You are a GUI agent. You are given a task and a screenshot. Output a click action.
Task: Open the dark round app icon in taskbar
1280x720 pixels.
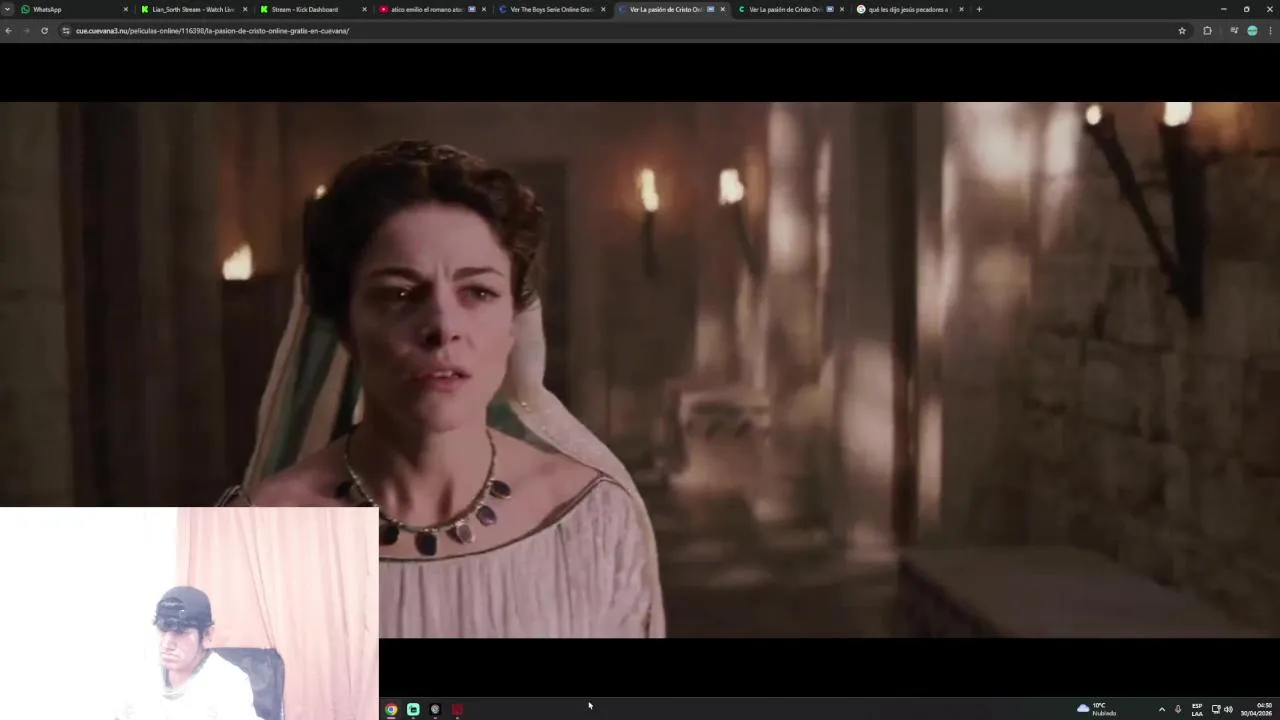(435, 709)
